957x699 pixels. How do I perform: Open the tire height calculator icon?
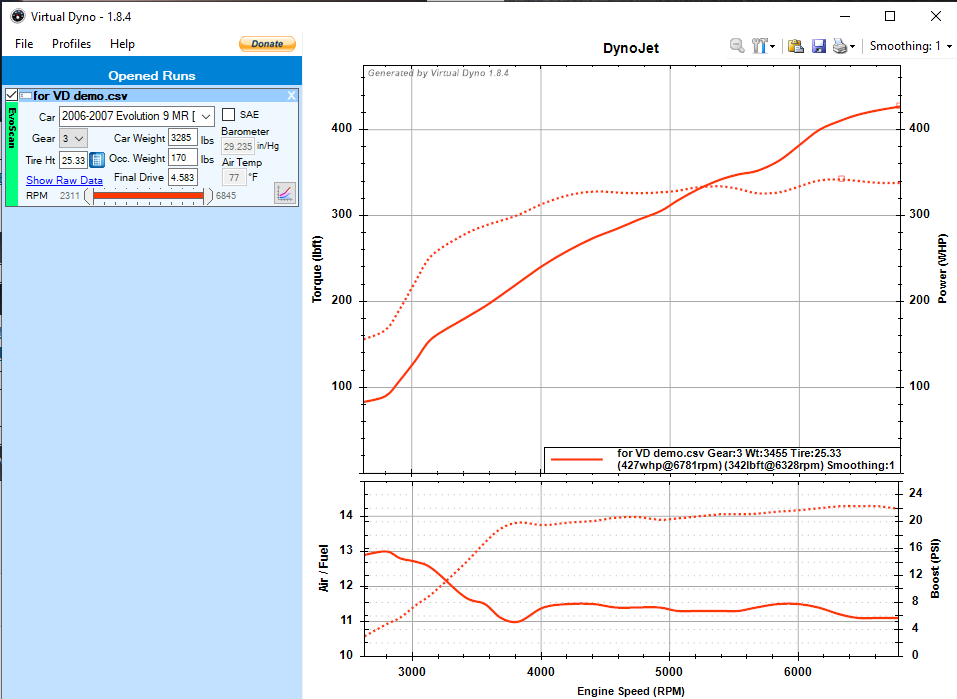(x=97, y=160)
